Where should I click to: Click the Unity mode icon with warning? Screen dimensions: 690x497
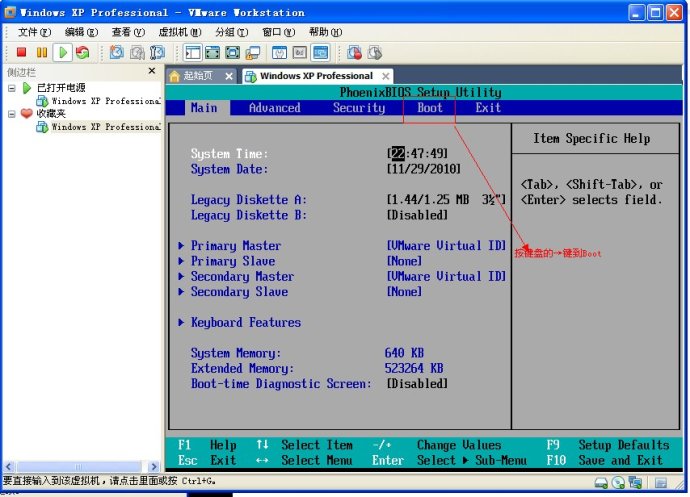point(253,52)
